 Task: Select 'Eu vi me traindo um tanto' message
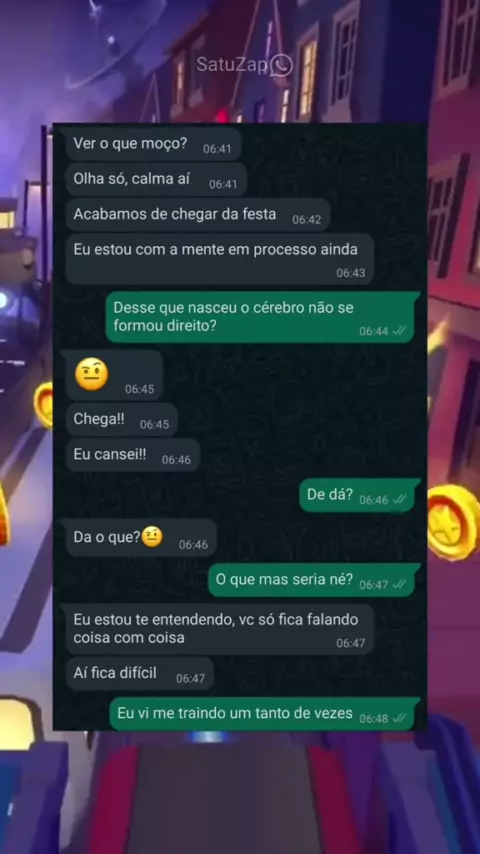(265, 713)
